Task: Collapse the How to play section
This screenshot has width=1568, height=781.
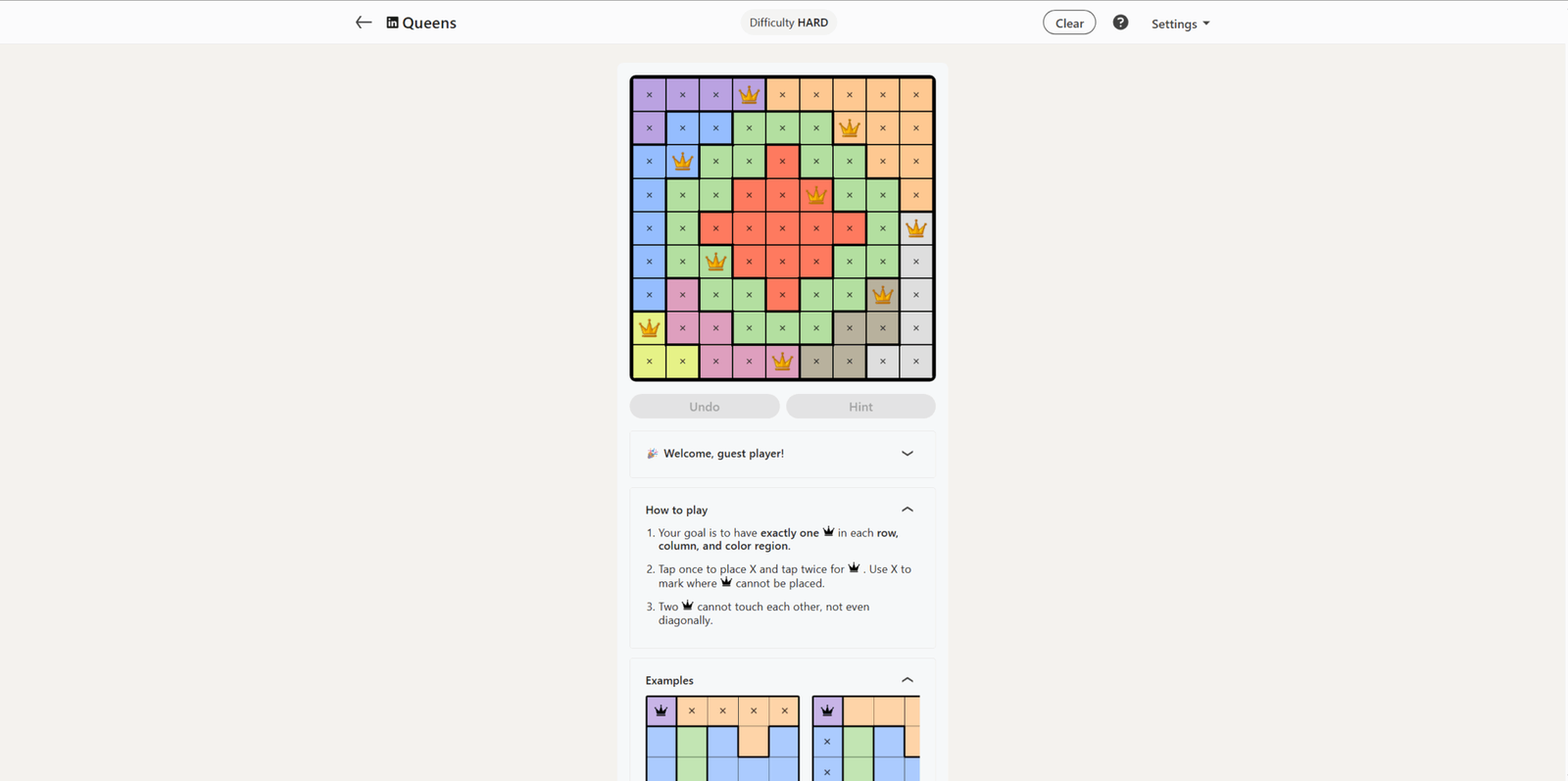Action: pos(906,509)
